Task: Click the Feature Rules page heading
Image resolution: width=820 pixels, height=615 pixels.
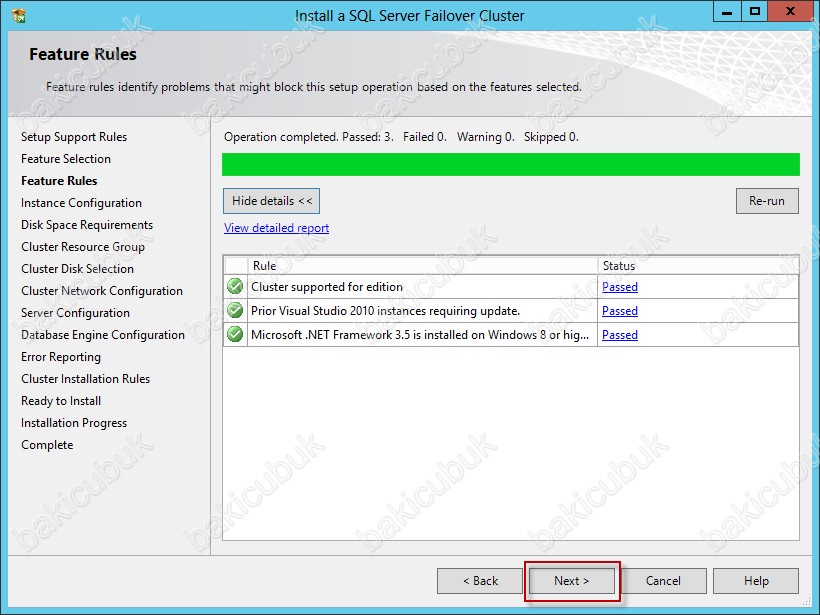Action: (83, 54)
